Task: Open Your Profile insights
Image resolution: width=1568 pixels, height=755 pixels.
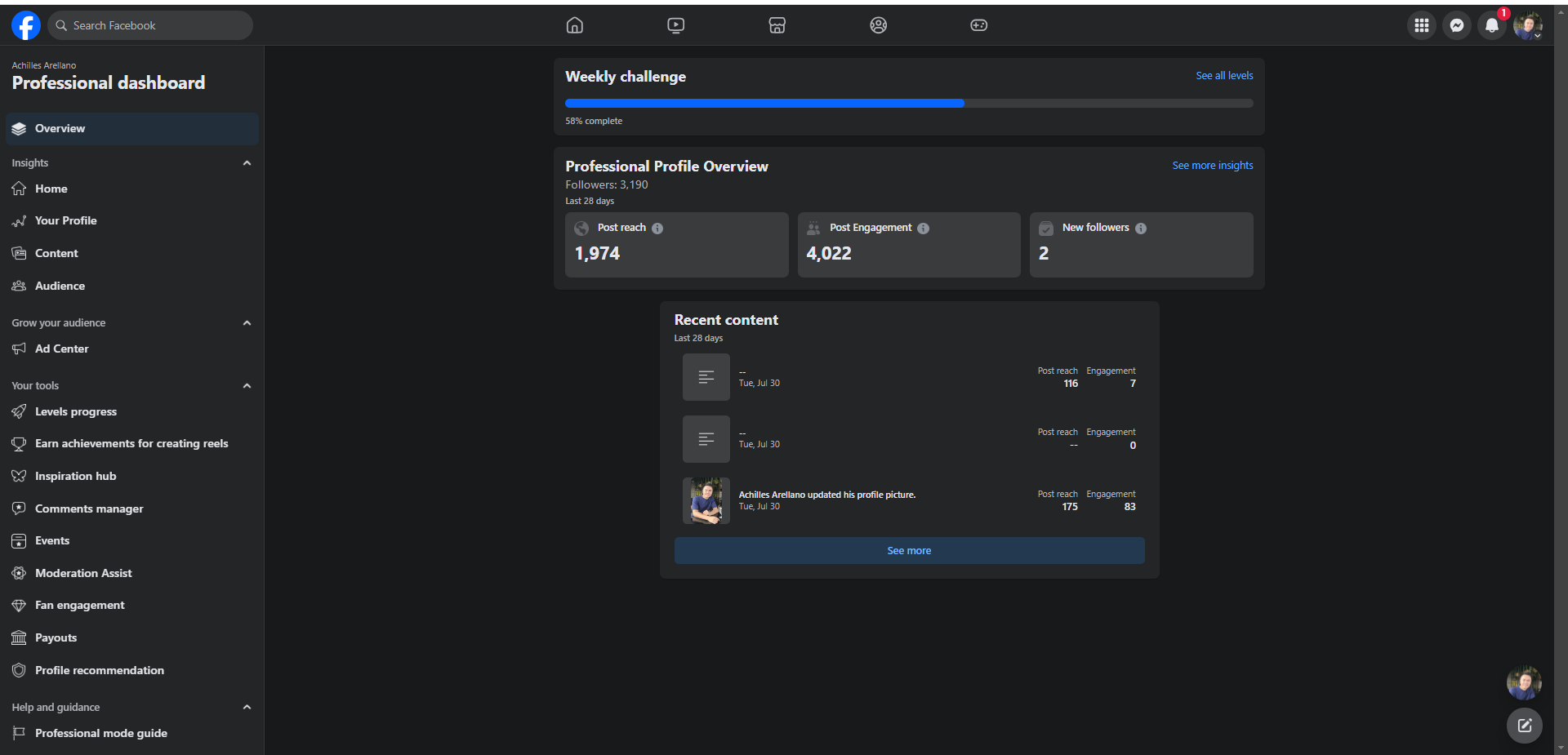Action: (x=132, y=221)
